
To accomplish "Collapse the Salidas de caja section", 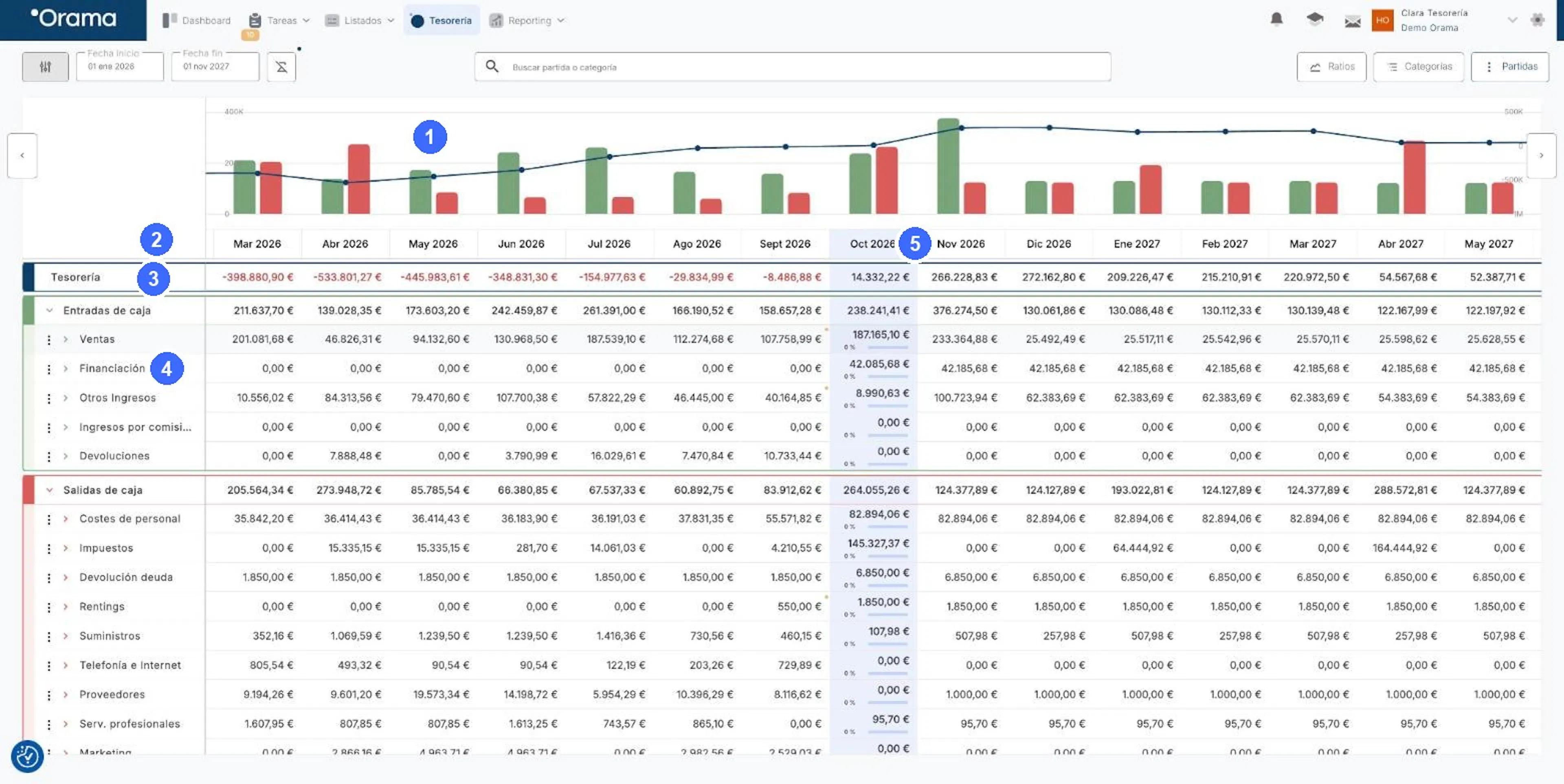I will point(50,490).
